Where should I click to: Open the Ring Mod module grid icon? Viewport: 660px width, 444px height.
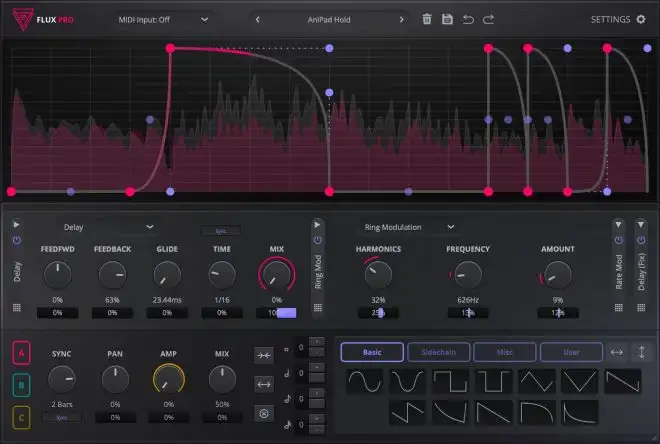tap(318, 308)
